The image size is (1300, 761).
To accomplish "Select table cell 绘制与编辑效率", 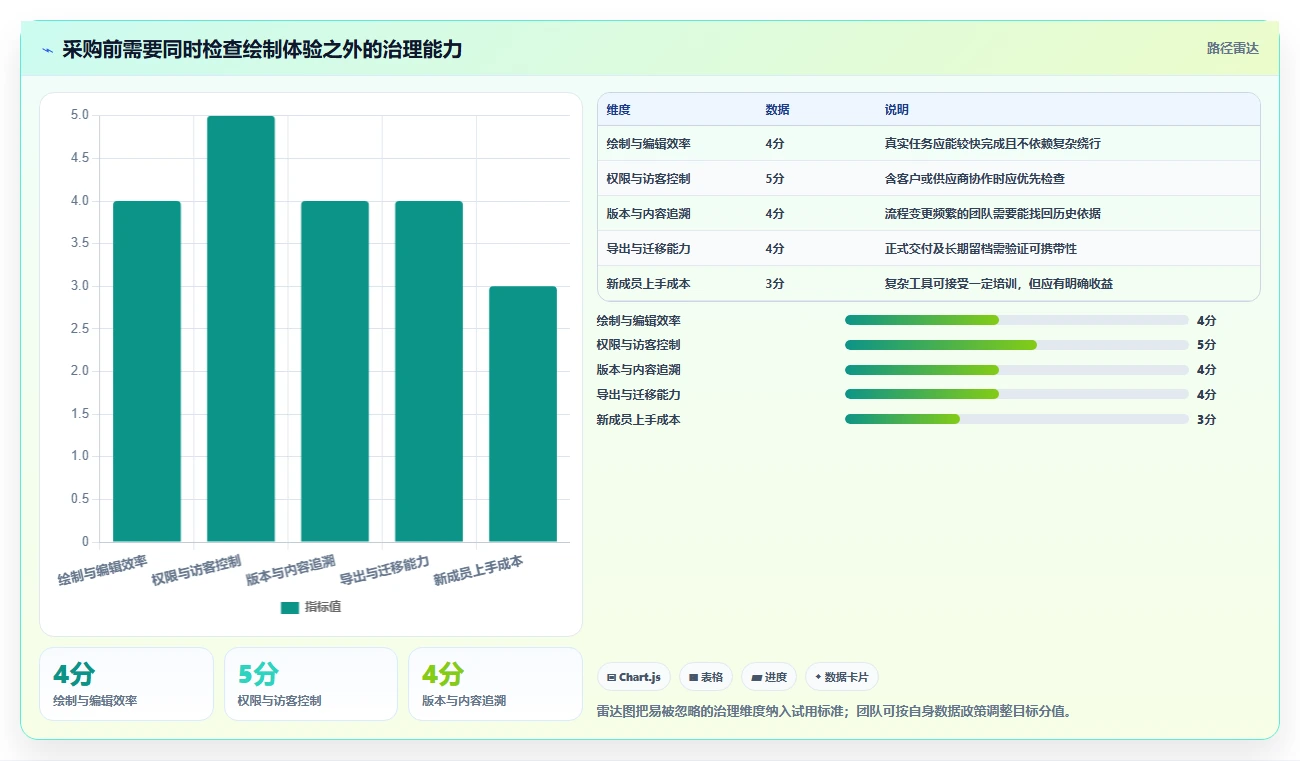I will [648, 144].
